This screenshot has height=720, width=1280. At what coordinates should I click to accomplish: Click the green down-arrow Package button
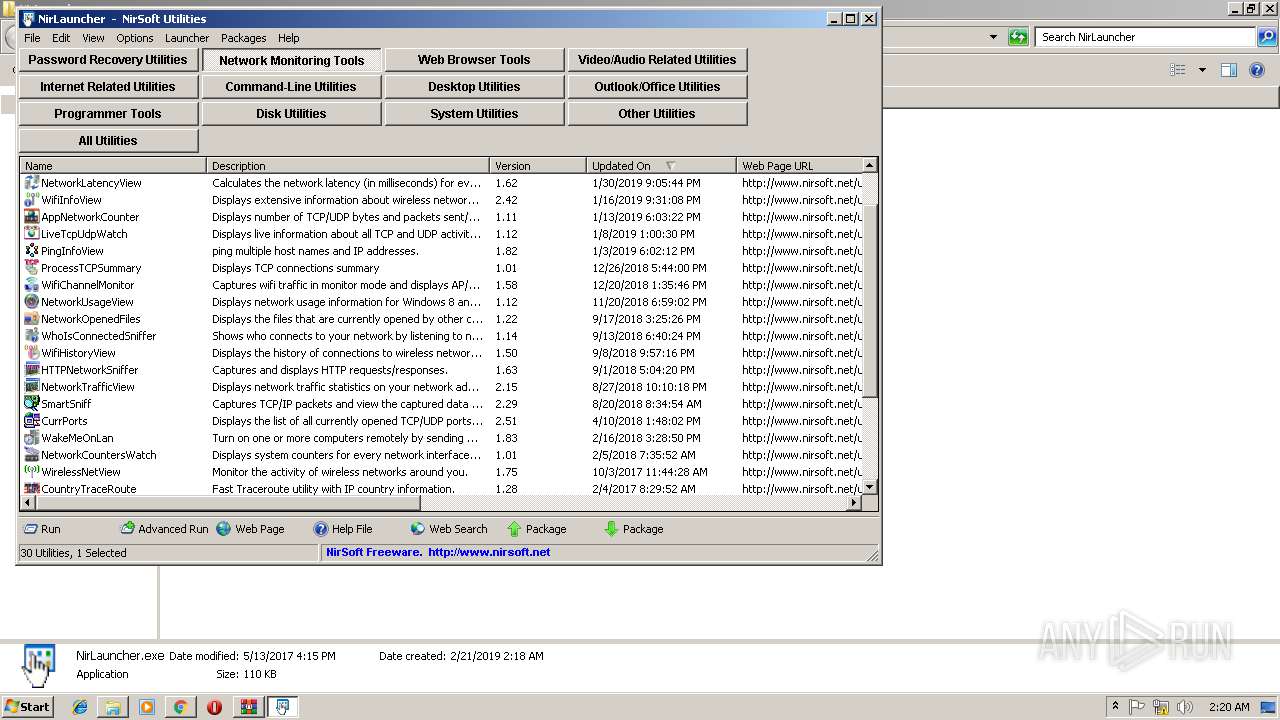(x=634, y=529)
